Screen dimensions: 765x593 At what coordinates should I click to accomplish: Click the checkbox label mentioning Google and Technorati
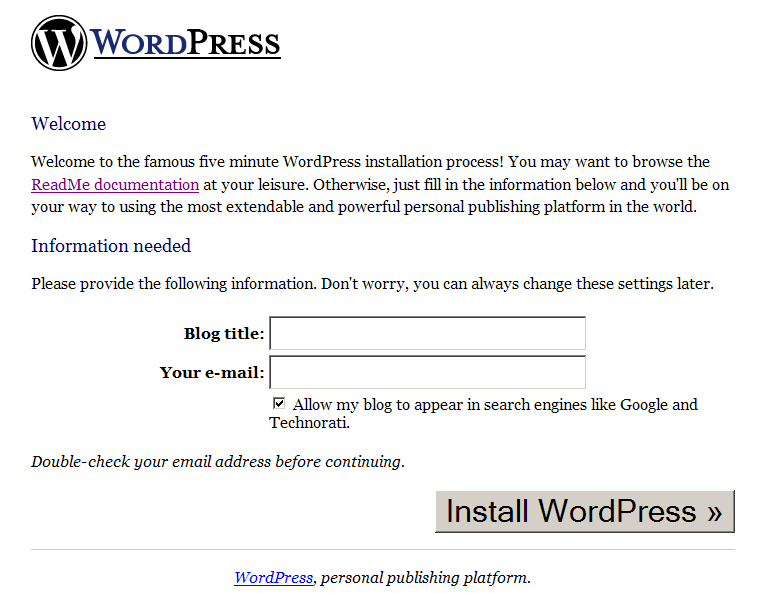coord(483,413)
